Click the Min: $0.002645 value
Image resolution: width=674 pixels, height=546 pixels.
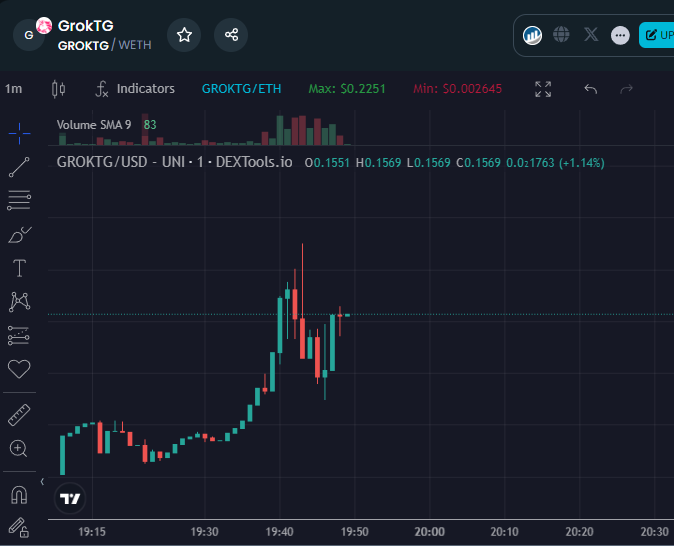pyautogui.click(x=457, y=89)
